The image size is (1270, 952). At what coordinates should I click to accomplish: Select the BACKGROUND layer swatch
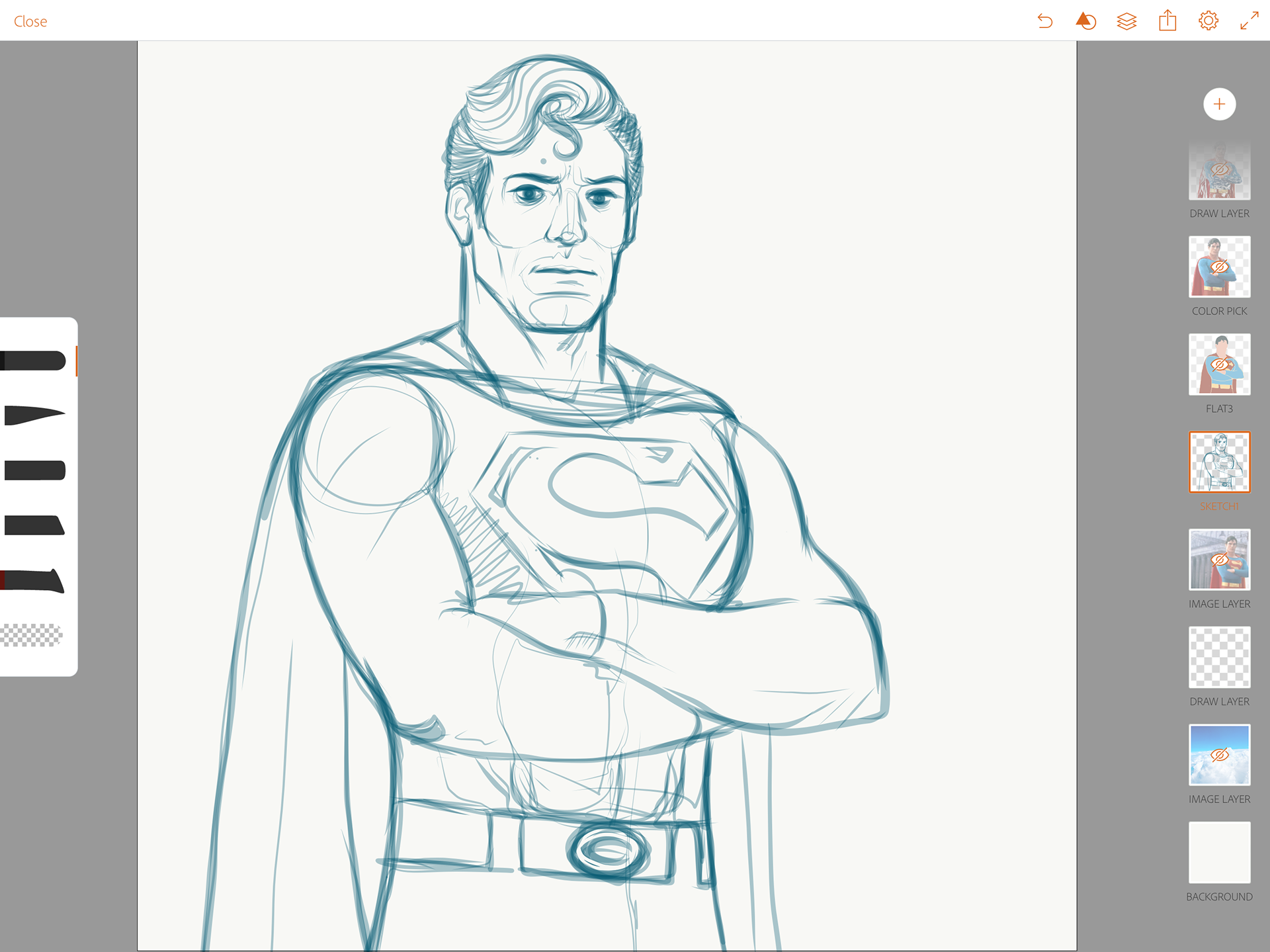[1219, 852]
